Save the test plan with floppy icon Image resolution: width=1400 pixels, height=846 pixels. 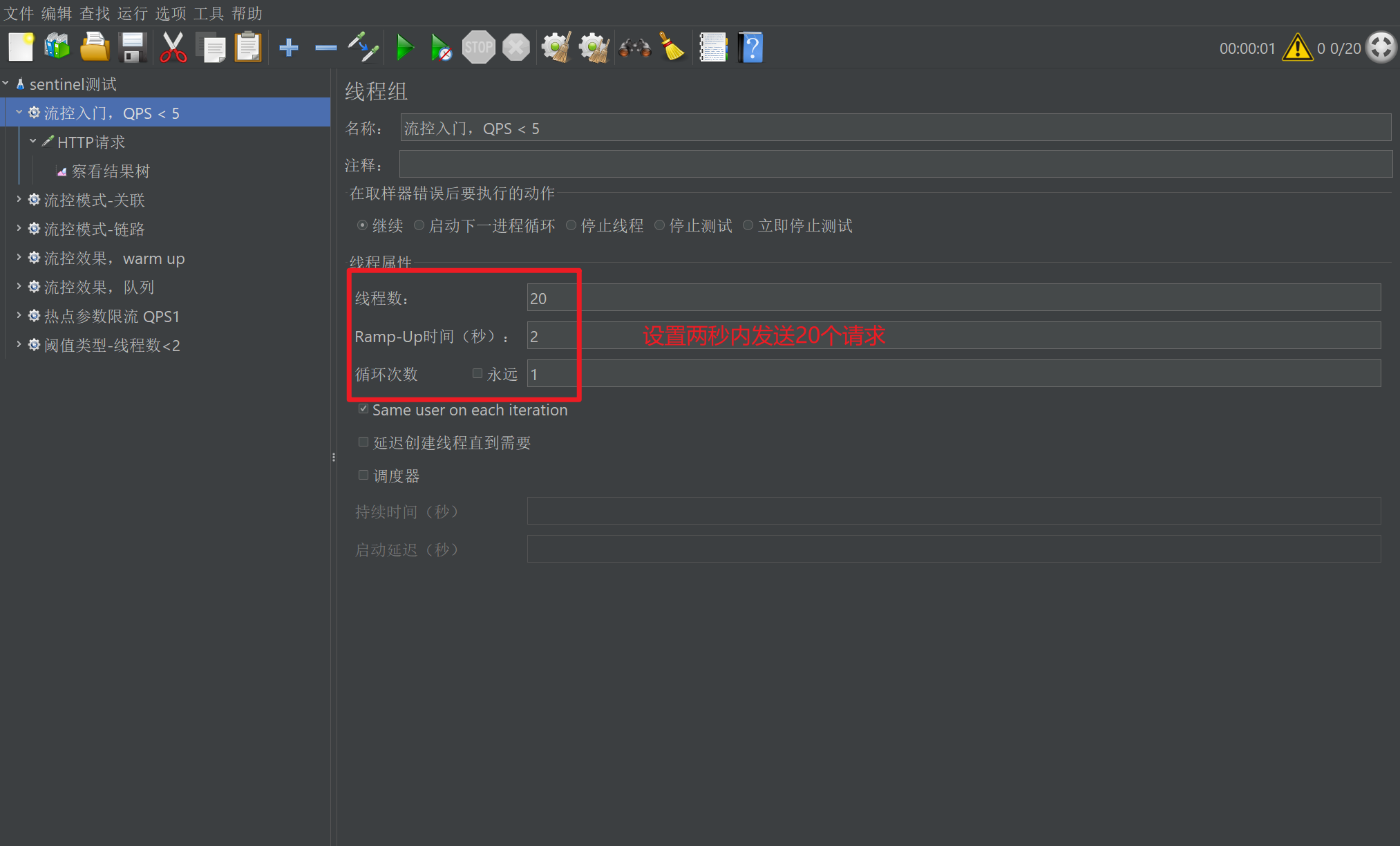pos(133,48)
